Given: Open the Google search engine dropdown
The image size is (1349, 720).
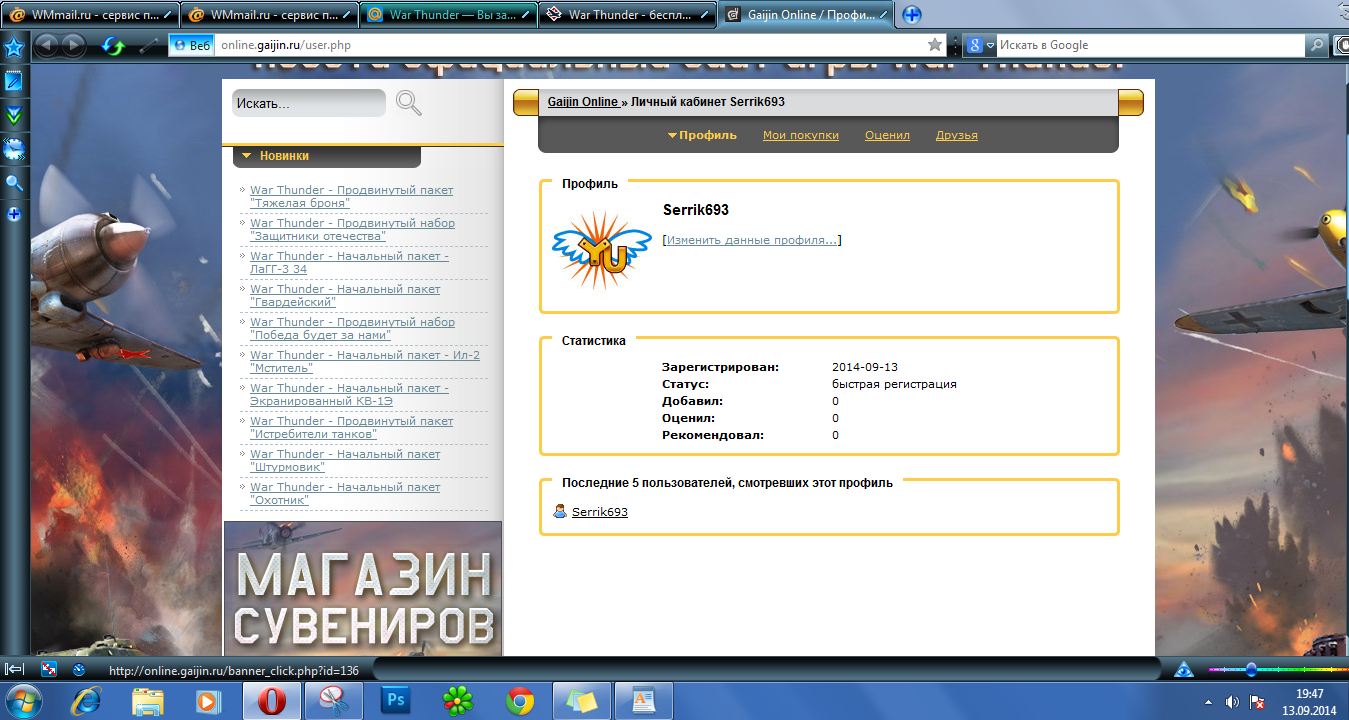Looking at the screenshot, I should pyautogui.click(x=980, y=45).
